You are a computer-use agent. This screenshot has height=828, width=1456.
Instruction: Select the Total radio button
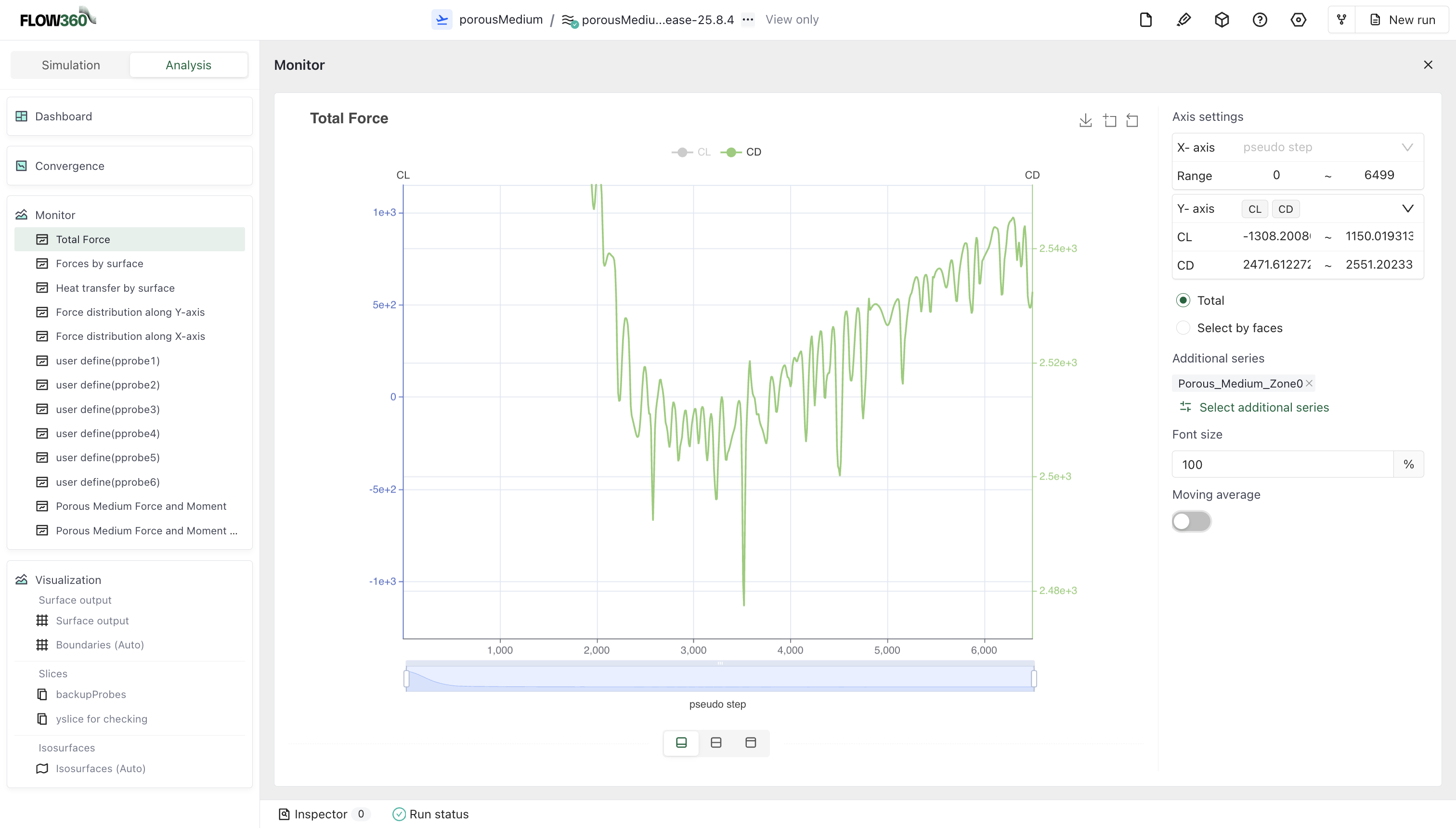(x=1183, y=300)
